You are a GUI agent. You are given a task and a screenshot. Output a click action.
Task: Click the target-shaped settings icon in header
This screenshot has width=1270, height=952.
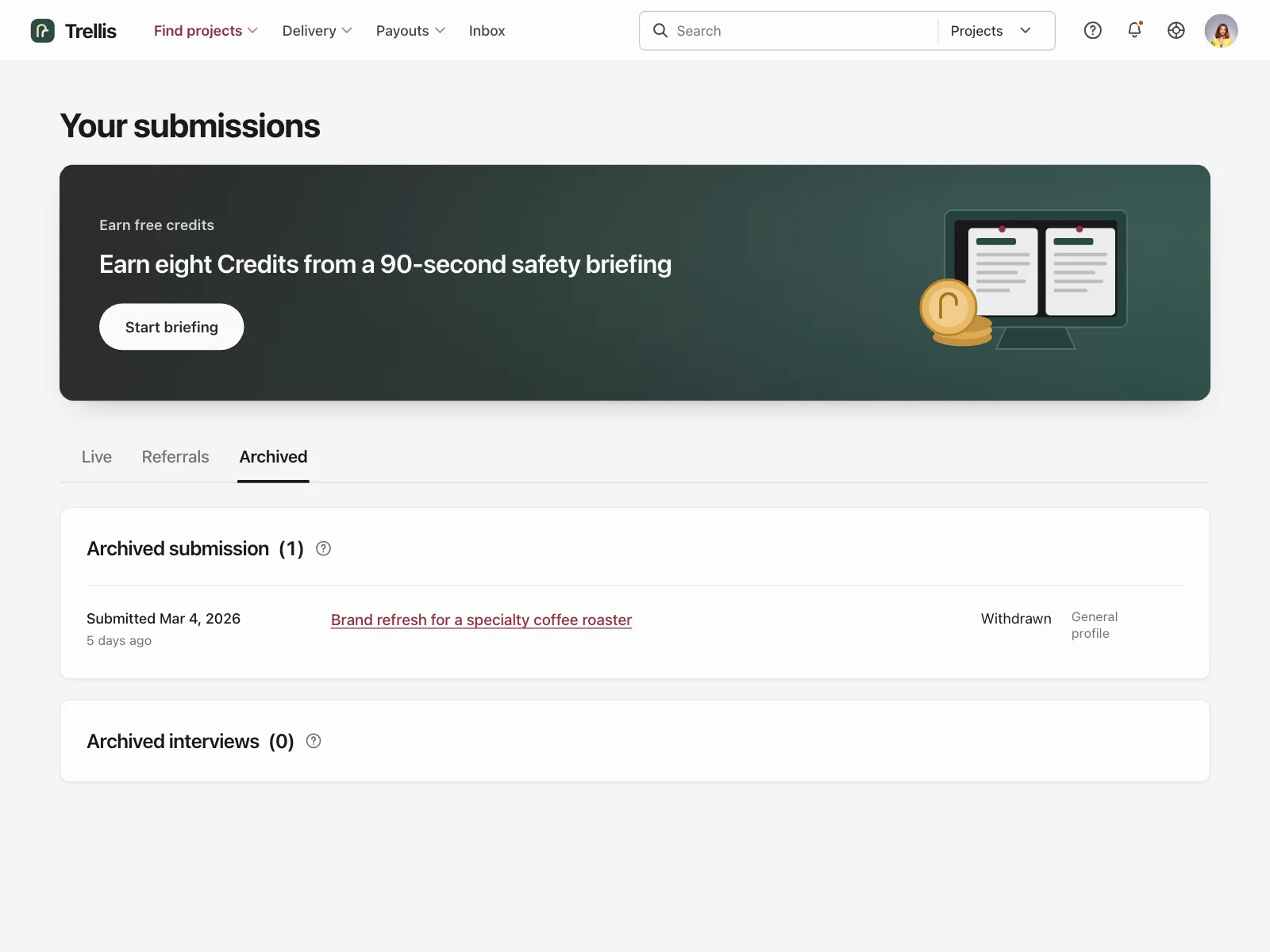pos(1176,31)
